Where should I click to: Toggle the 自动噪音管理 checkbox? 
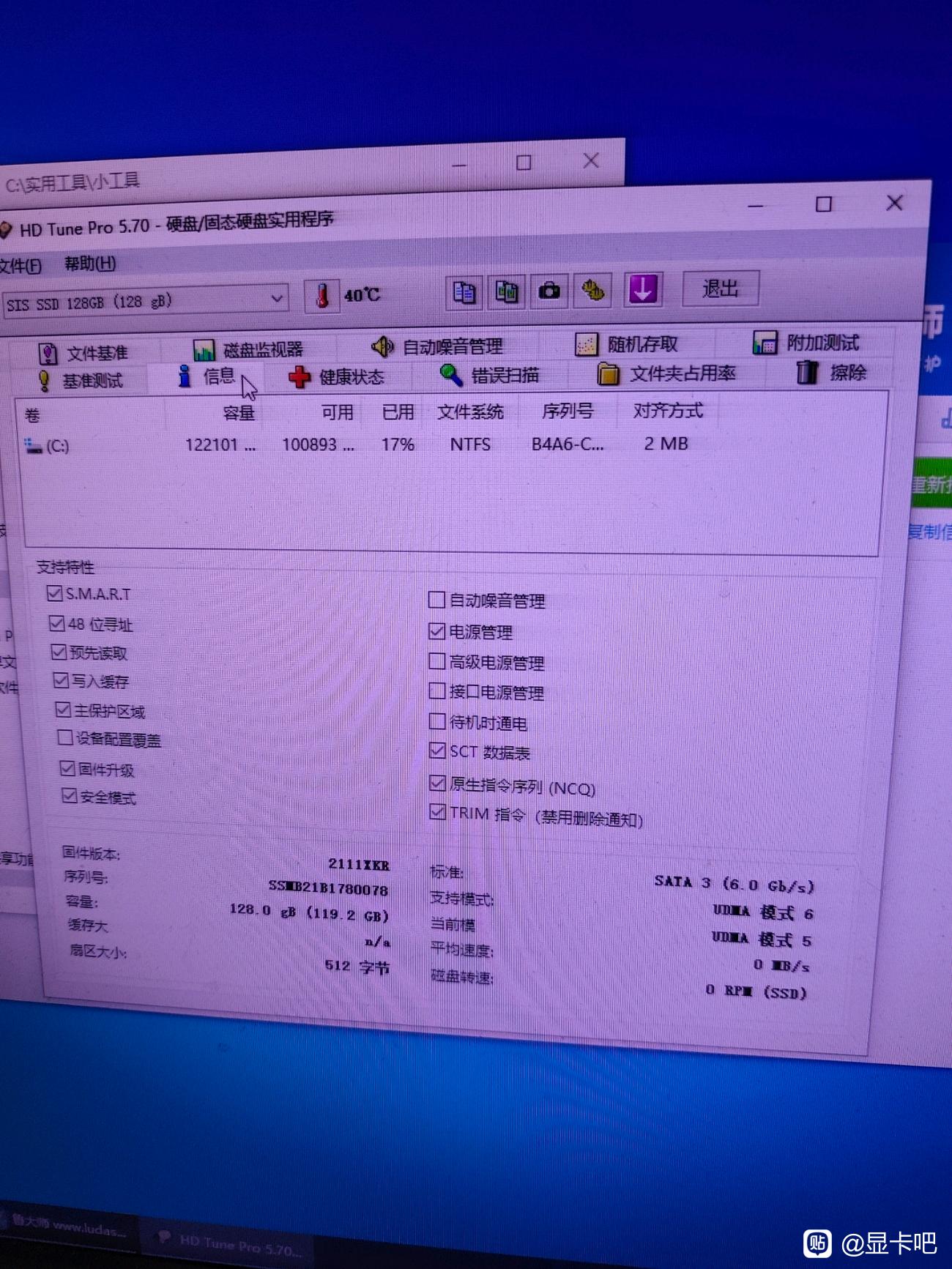click(x=436, y=600)
